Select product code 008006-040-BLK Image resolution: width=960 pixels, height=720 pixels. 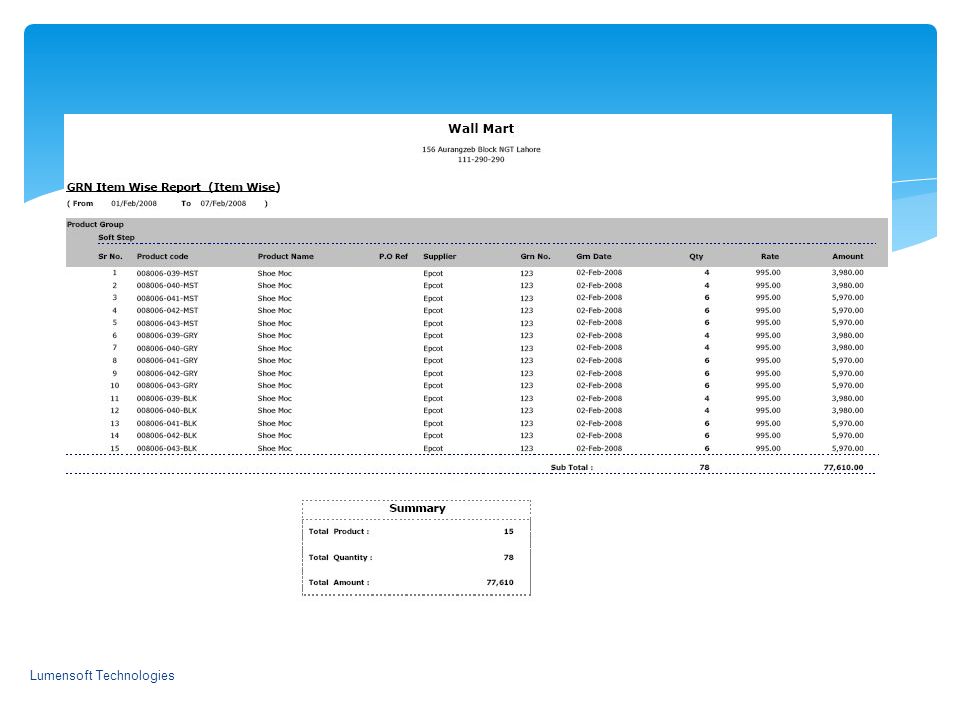[167, 411]
